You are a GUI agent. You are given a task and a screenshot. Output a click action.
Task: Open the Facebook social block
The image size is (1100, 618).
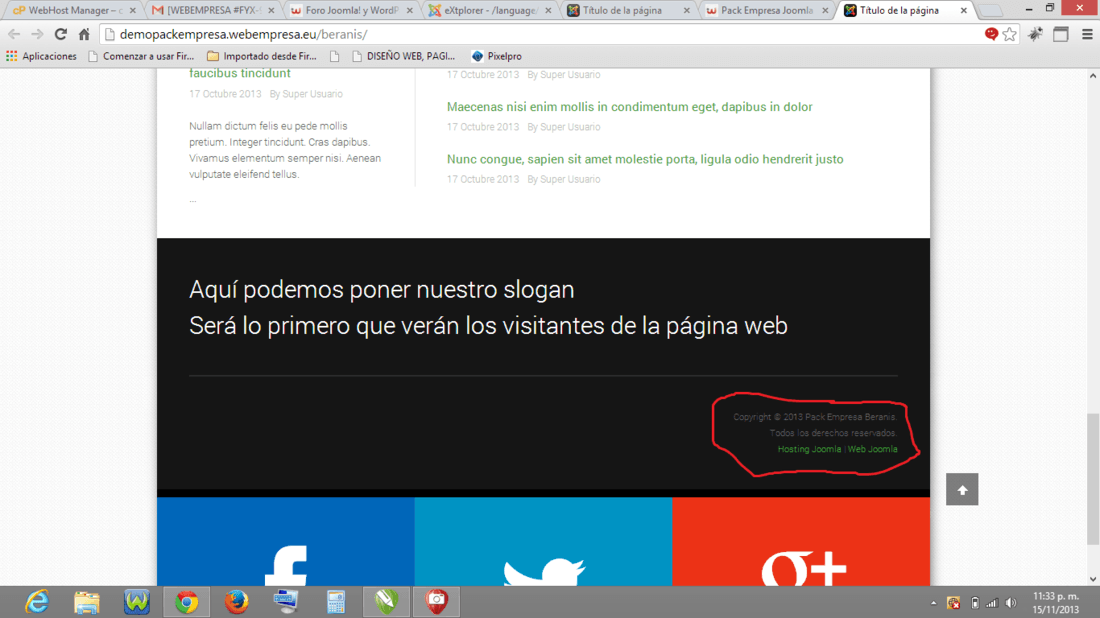pos(286,542)
